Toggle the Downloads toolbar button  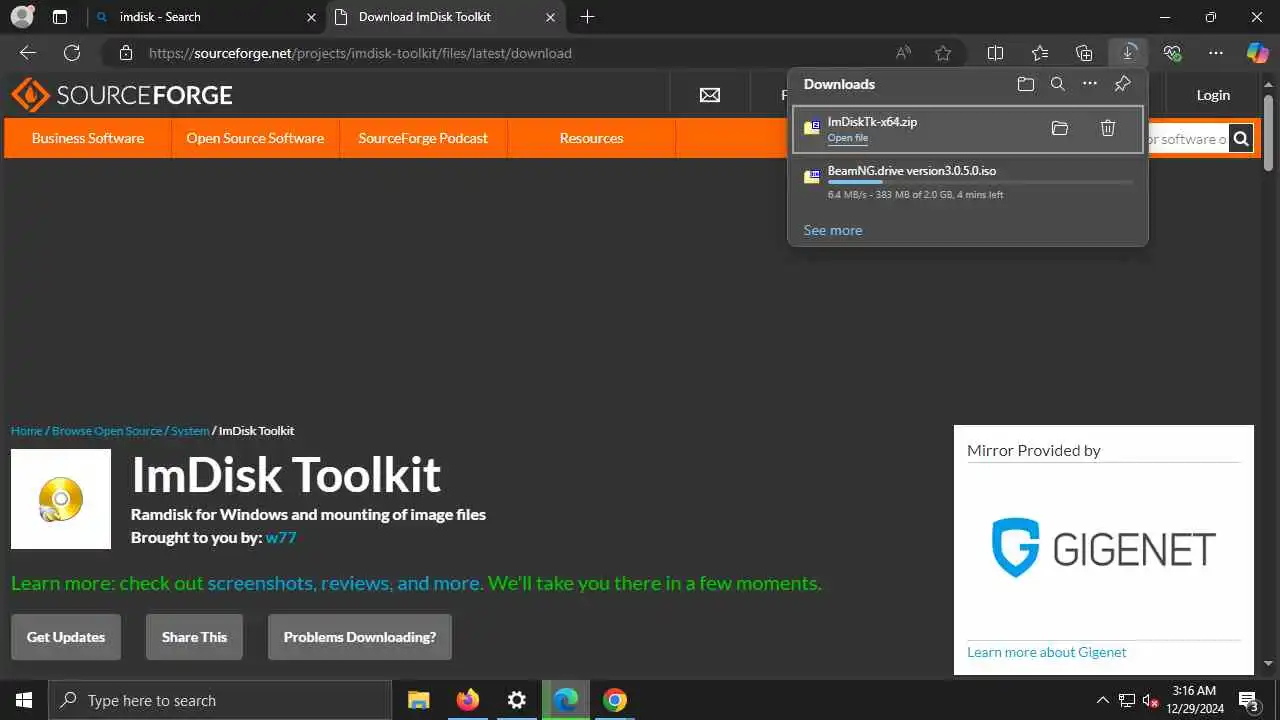pyautogui.click(x=1128, y=53)
